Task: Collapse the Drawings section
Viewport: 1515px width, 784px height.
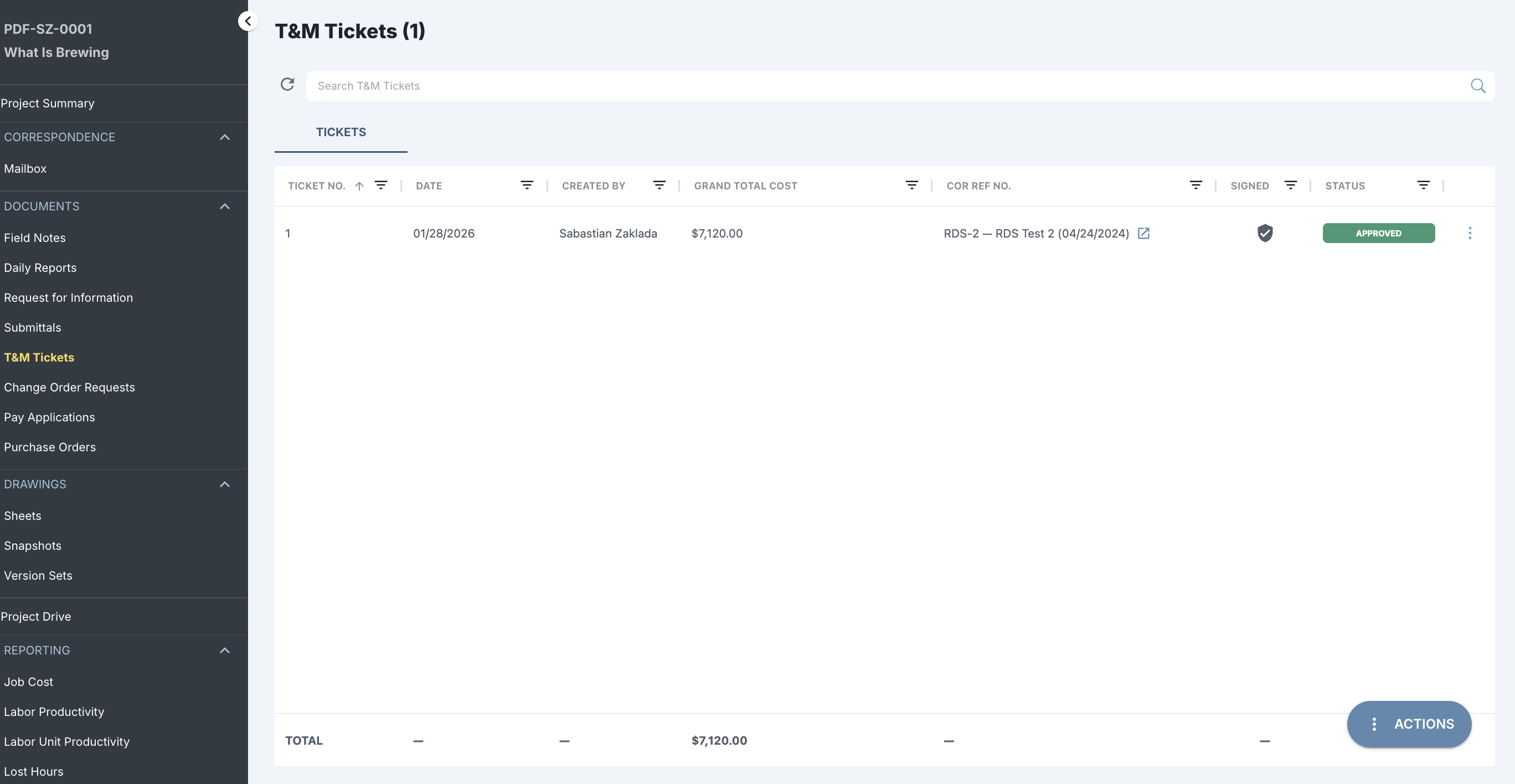Action: pyautogui.click(x=225, y=484)
